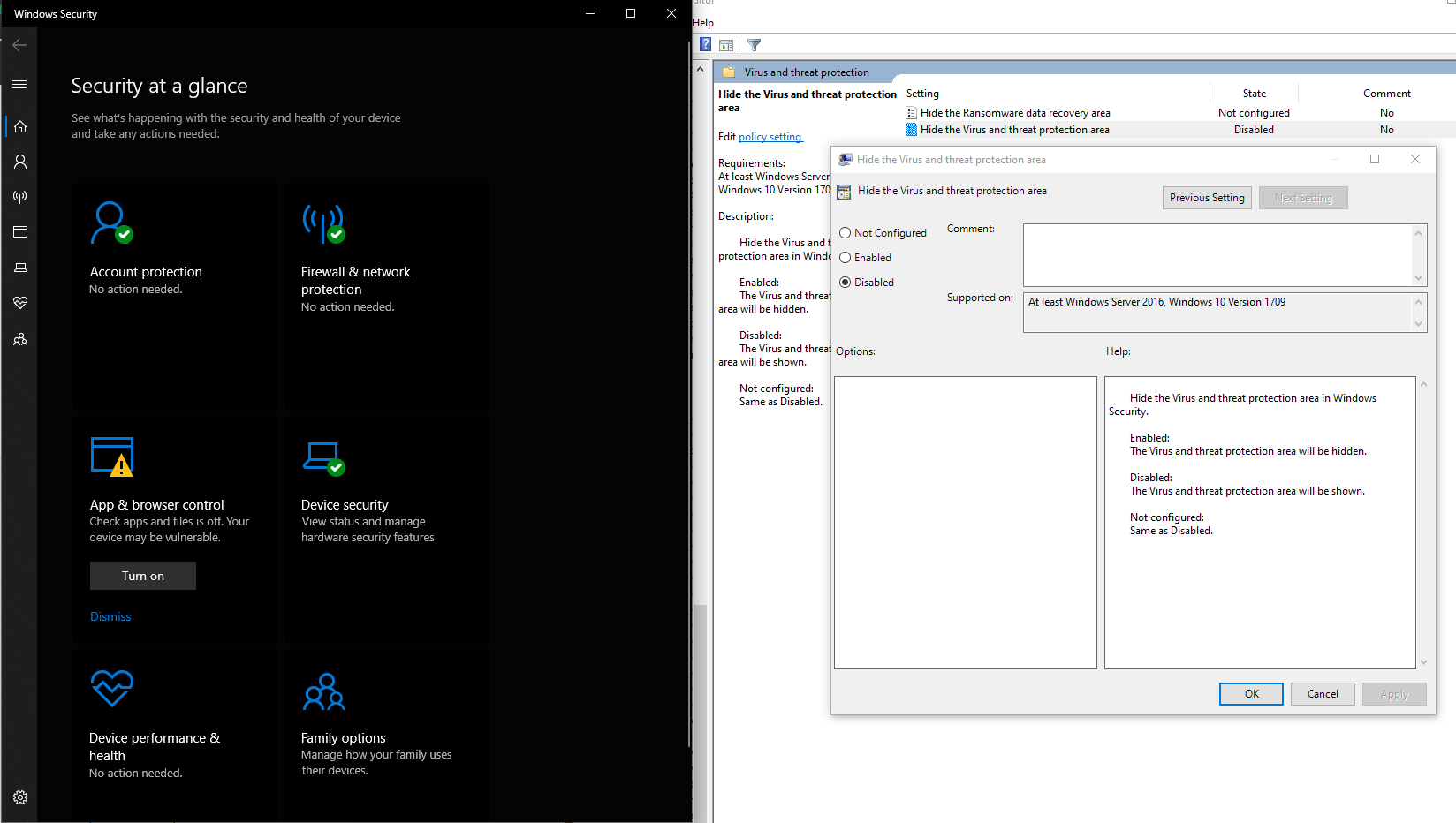Maximize the policy setting dialog
This screenshot has height=823, width=1456.
1374,159
